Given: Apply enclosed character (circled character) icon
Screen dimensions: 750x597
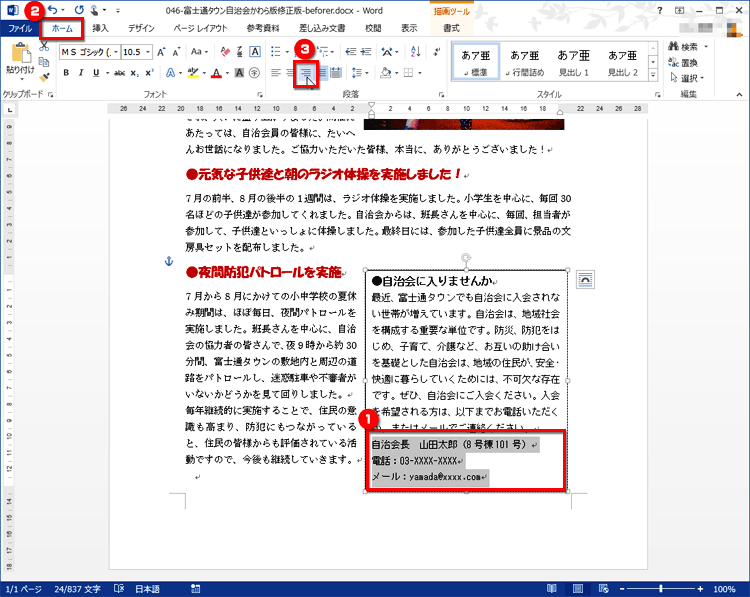Looking at the screenshot, I should coord(254,73).
